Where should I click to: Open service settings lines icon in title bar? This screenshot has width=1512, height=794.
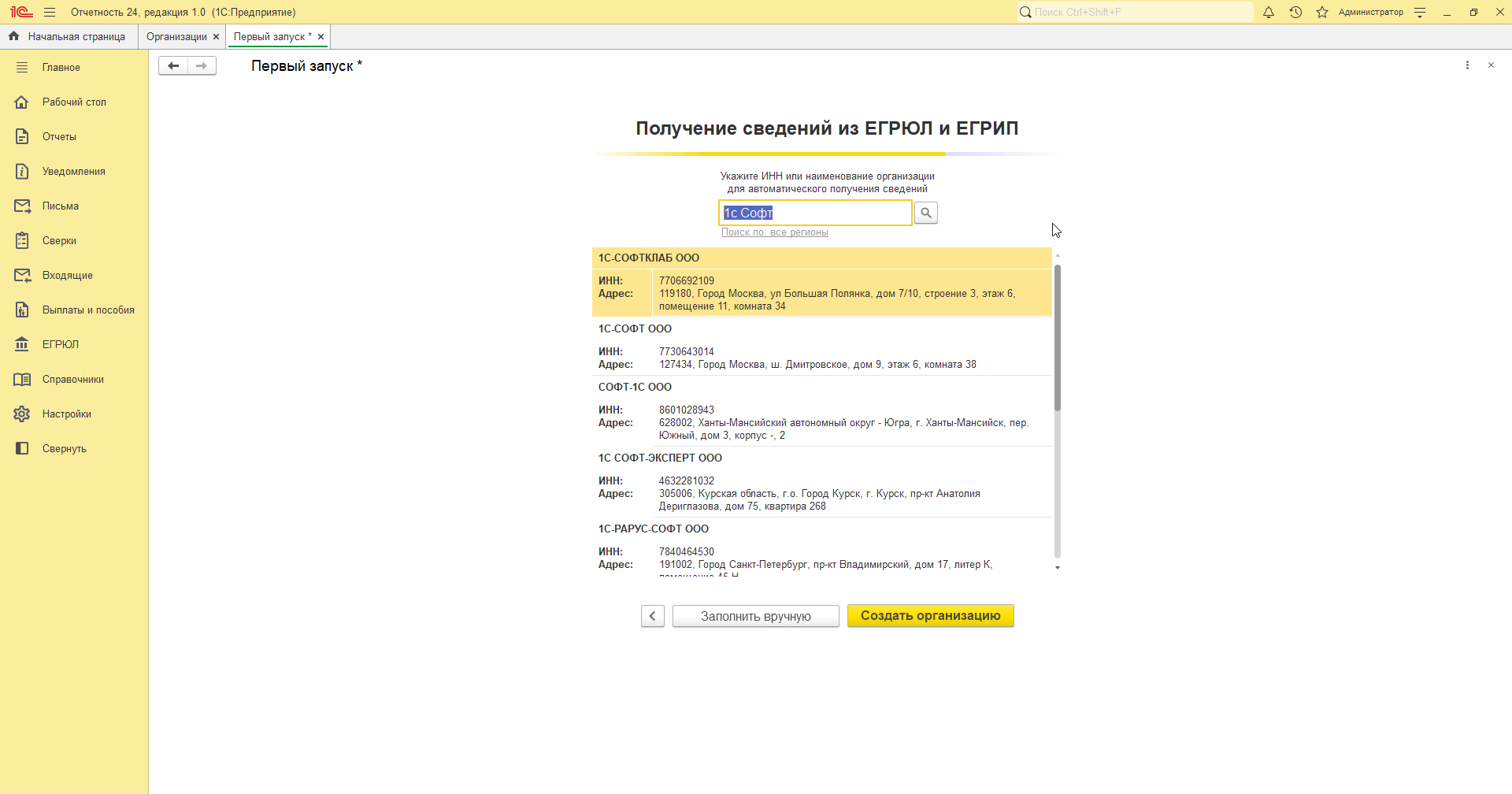tap(1420, 12)
